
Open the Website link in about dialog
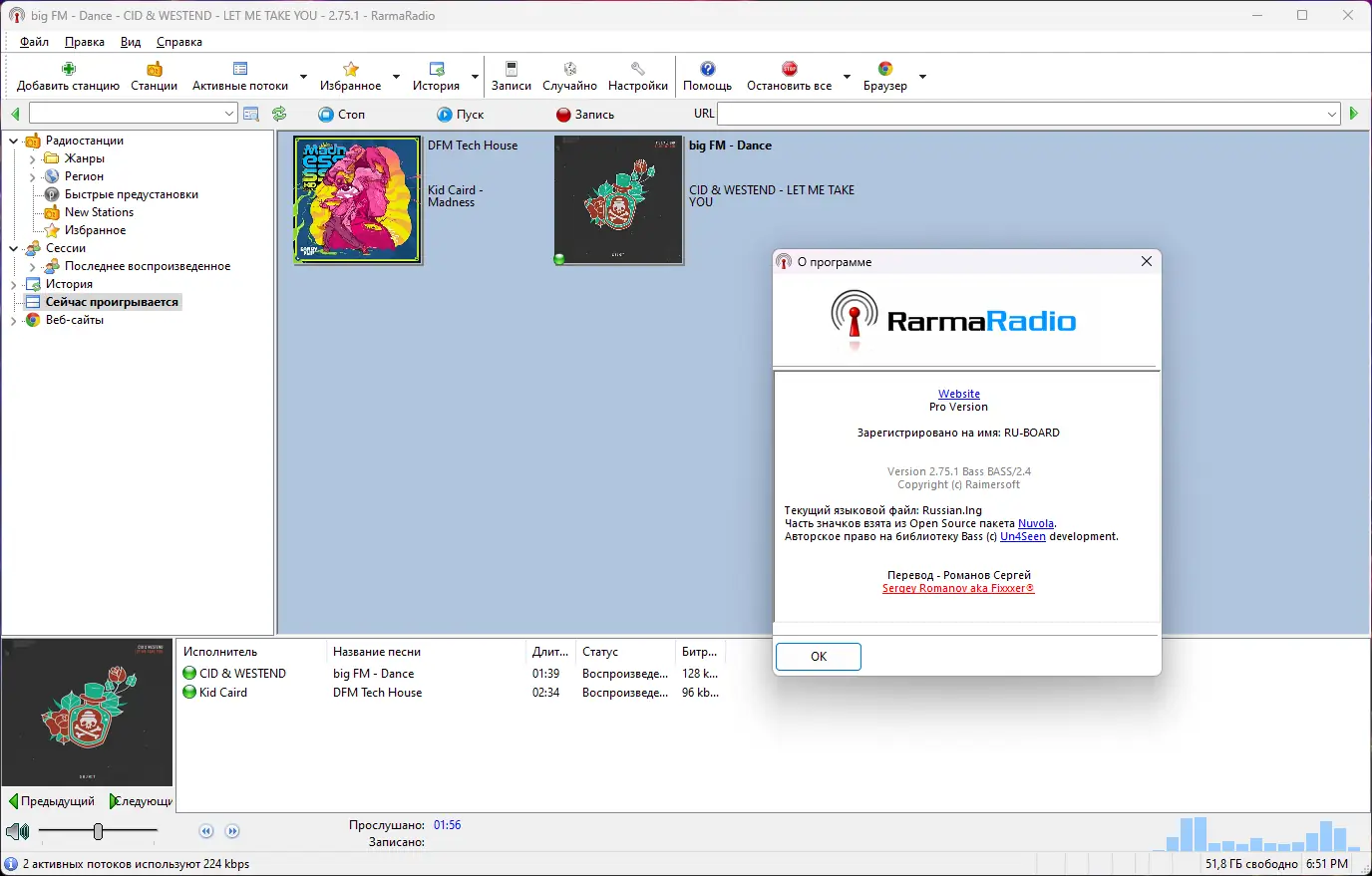(x=958, y=393)
